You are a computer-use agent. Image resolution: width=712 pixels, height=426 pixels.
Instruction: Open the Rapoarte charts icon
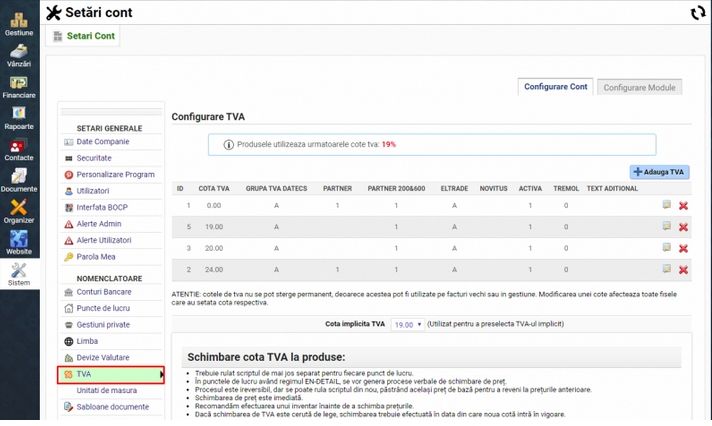18,114
